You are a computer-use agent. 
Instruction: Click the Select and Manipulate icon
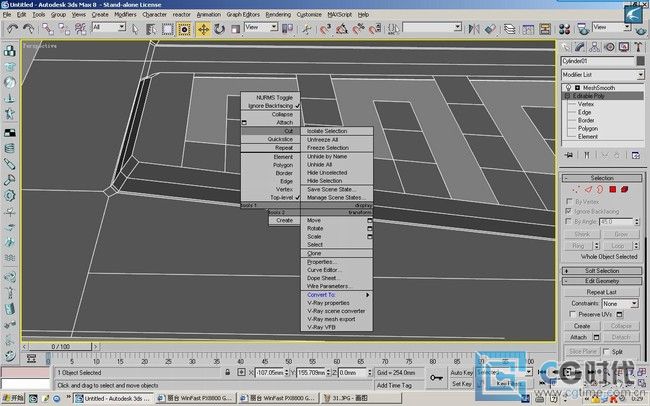307,29
